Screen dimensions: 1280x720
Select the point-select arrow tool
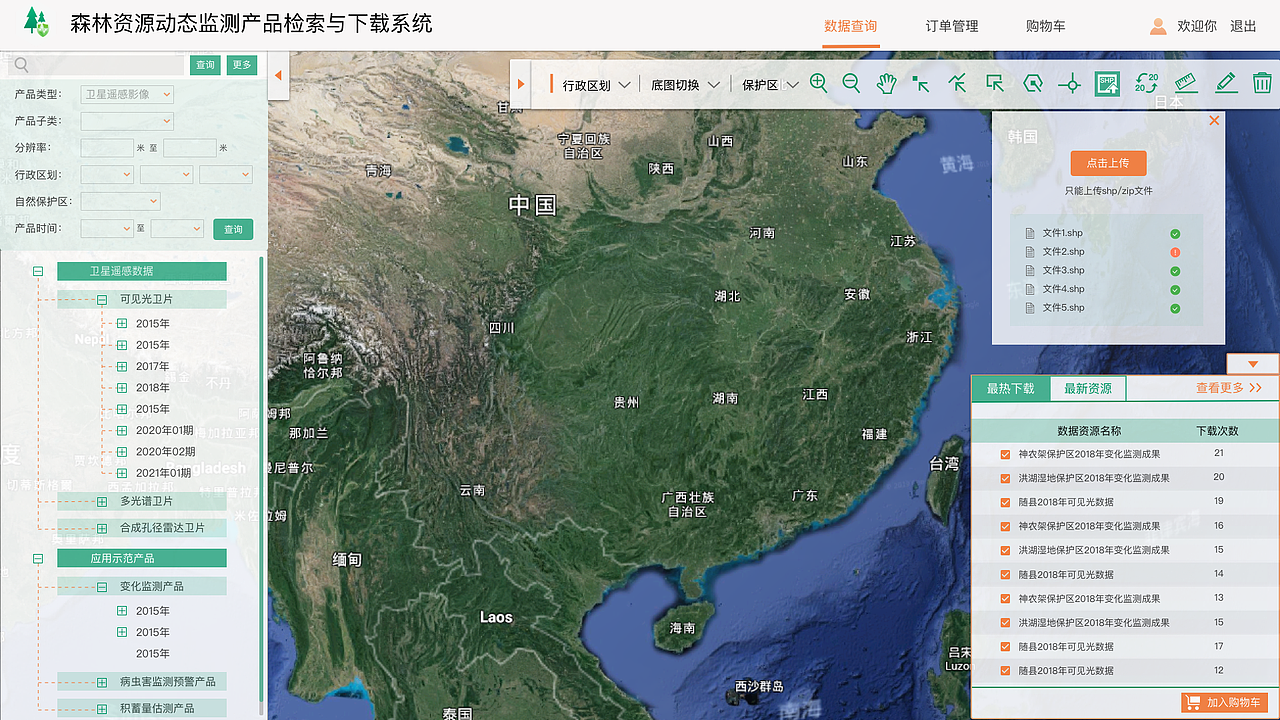point(921,84)
